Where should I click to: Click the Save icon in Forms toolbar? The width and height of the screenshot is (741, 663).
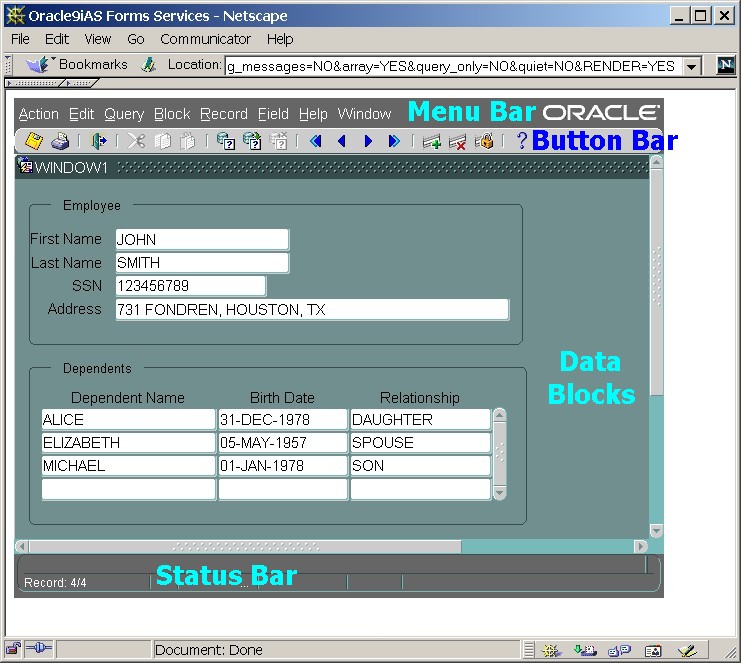pyautogui.click(x=34, y=141)
